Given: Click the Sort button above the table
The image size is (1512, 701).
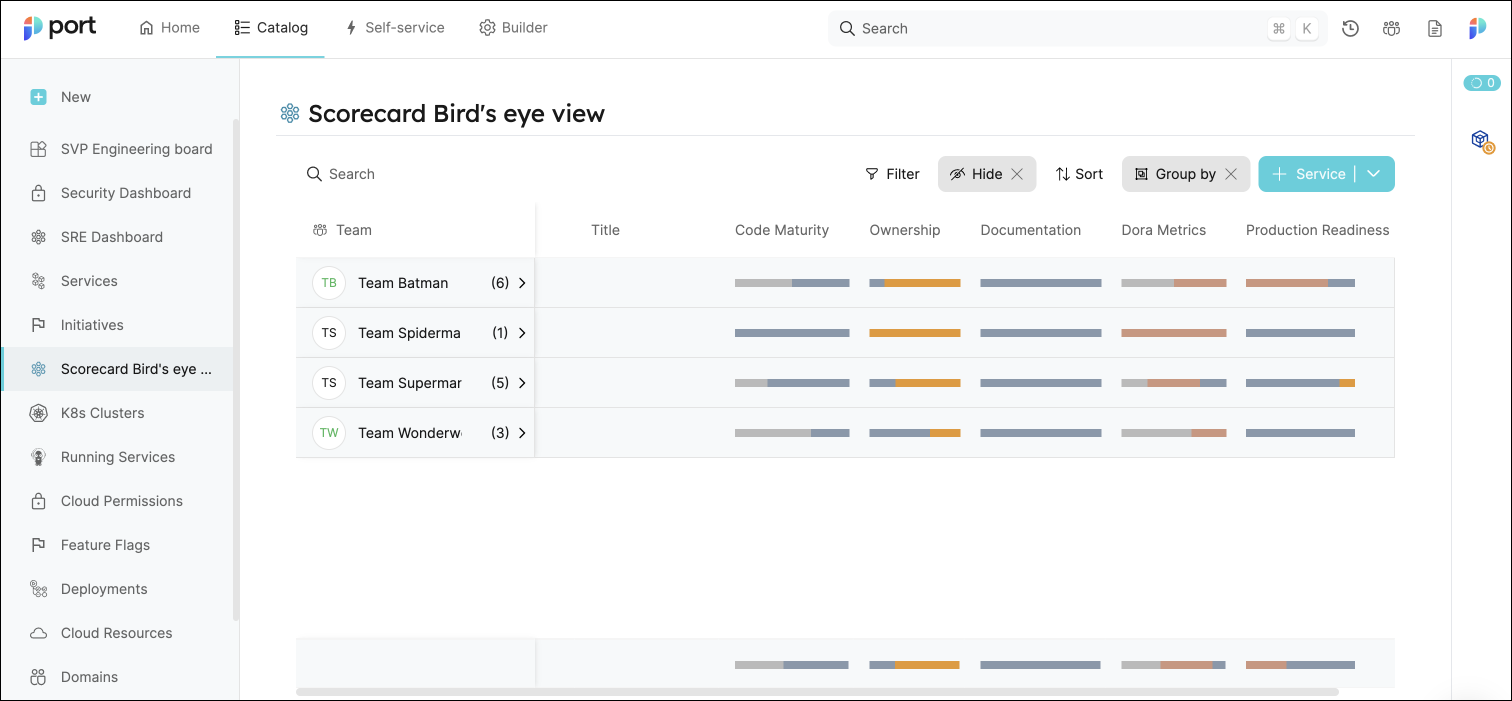Looking at the screenshot, I should (1078, 173).
